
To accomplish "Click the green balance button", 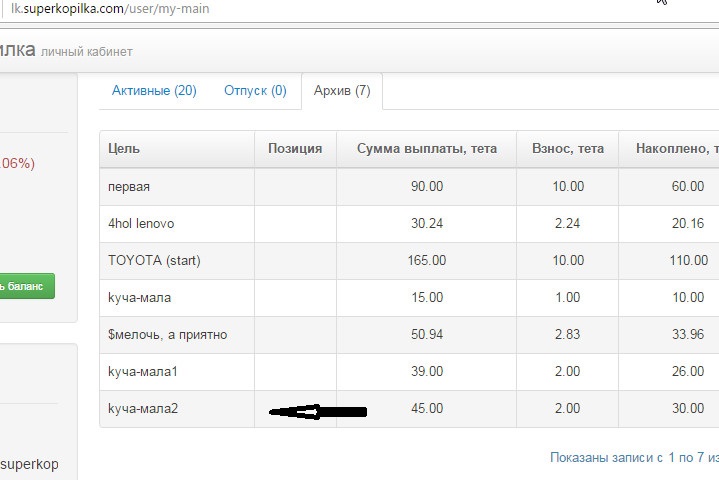I will [x=27, y=285].
